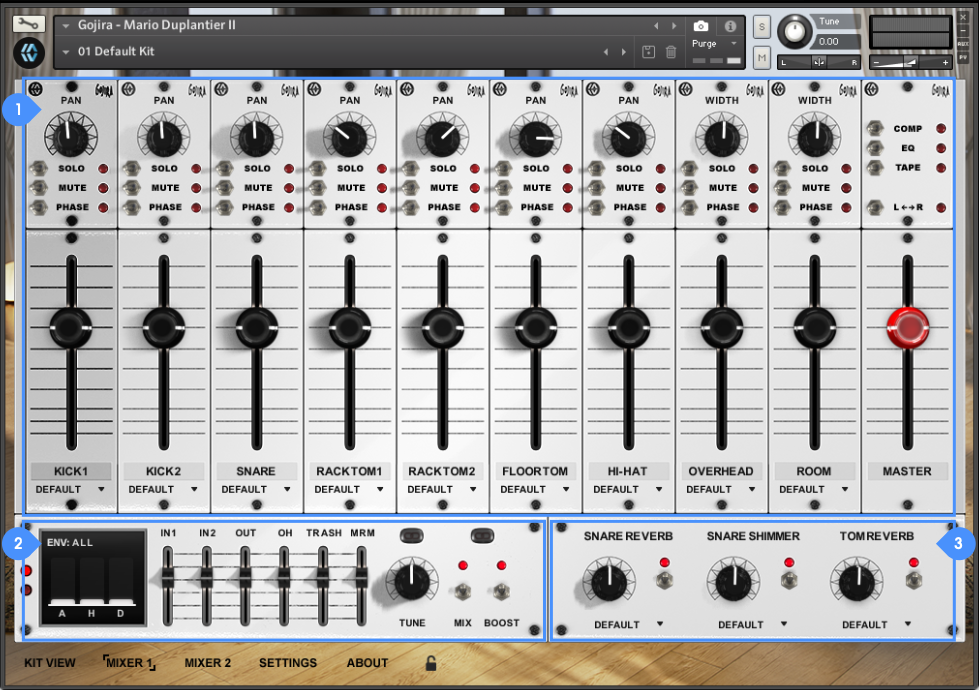Click the ABOUT button
The height and width of the screenshot is (690, 979).
(367, 663)
